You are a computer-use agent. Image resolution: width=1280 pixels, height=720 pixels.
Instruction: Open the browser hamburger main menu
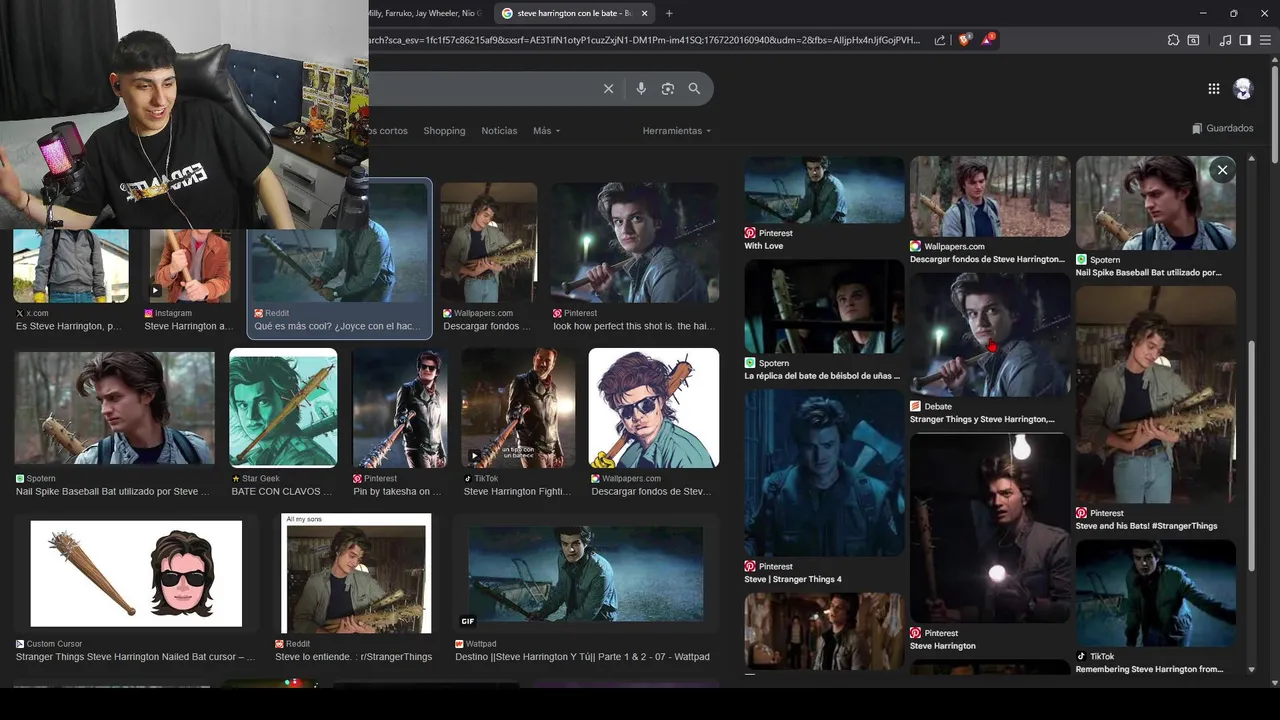coord(1265,40)
